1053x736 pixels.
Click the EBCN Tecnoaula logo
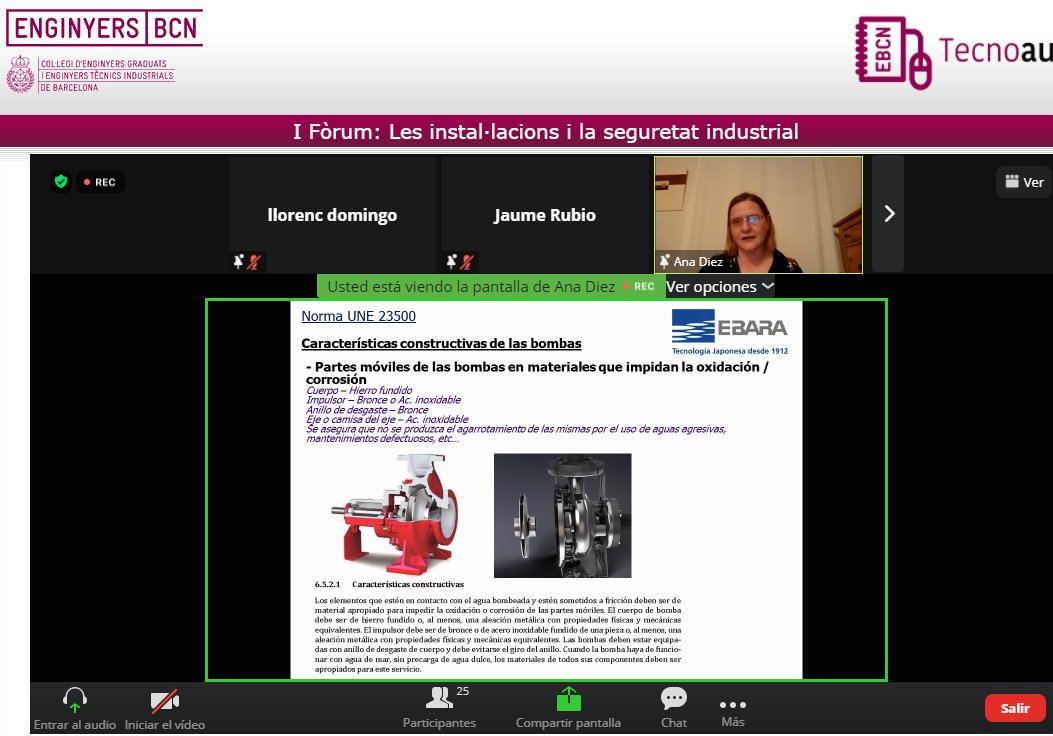click(x=954, y=52)
